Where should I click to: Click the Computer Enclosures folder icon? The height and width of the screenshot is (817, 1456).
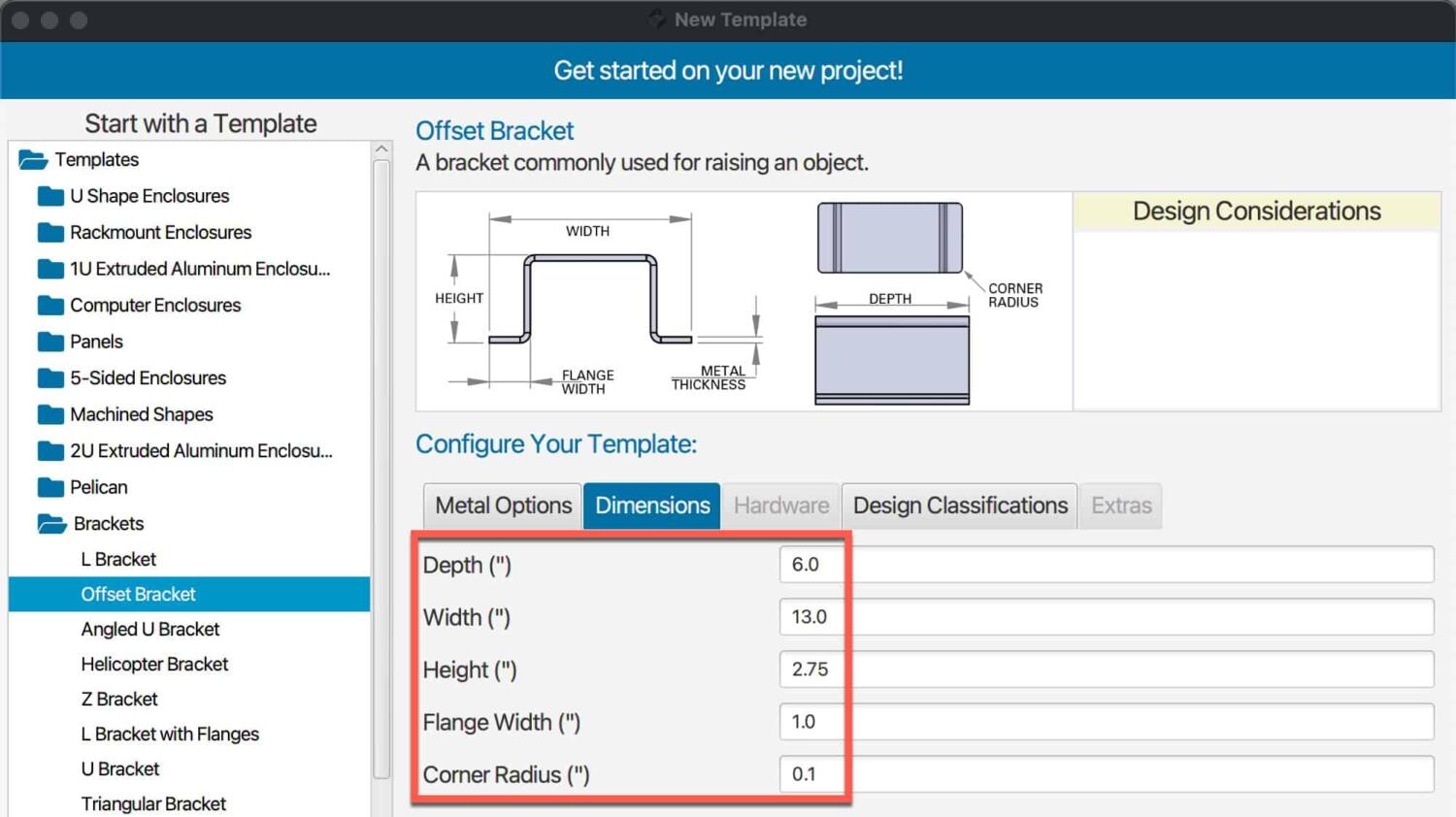[50, 306]
